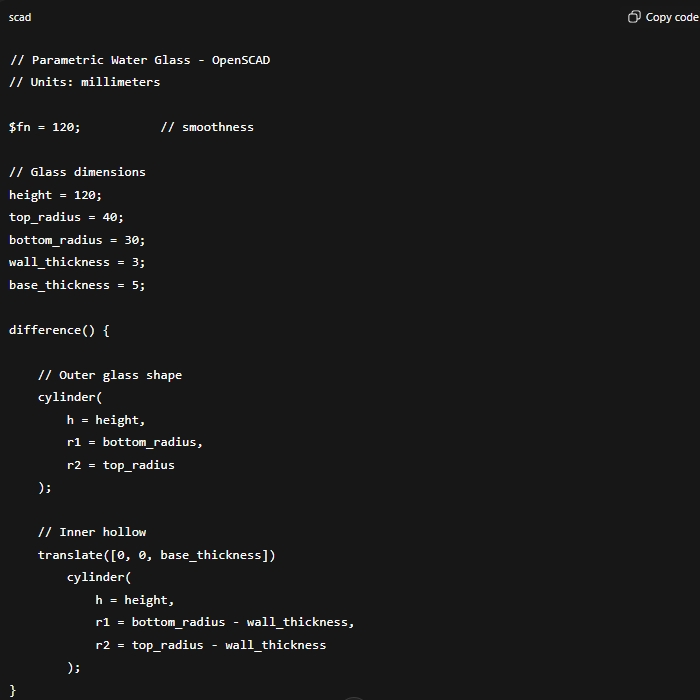Image resolution: width=700 pixels, height=700 pixels.
Task: Click the copy icon beside Copy code
Action: (x=634, y=17)
